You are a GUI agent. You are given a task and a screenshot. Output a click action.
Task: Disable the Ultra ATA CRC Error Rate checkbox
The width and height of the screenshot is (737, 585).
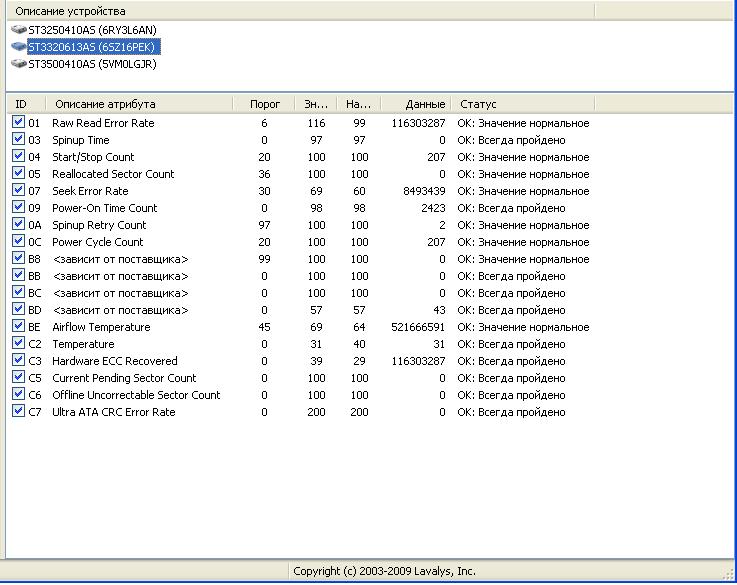[x=18, y=412]
